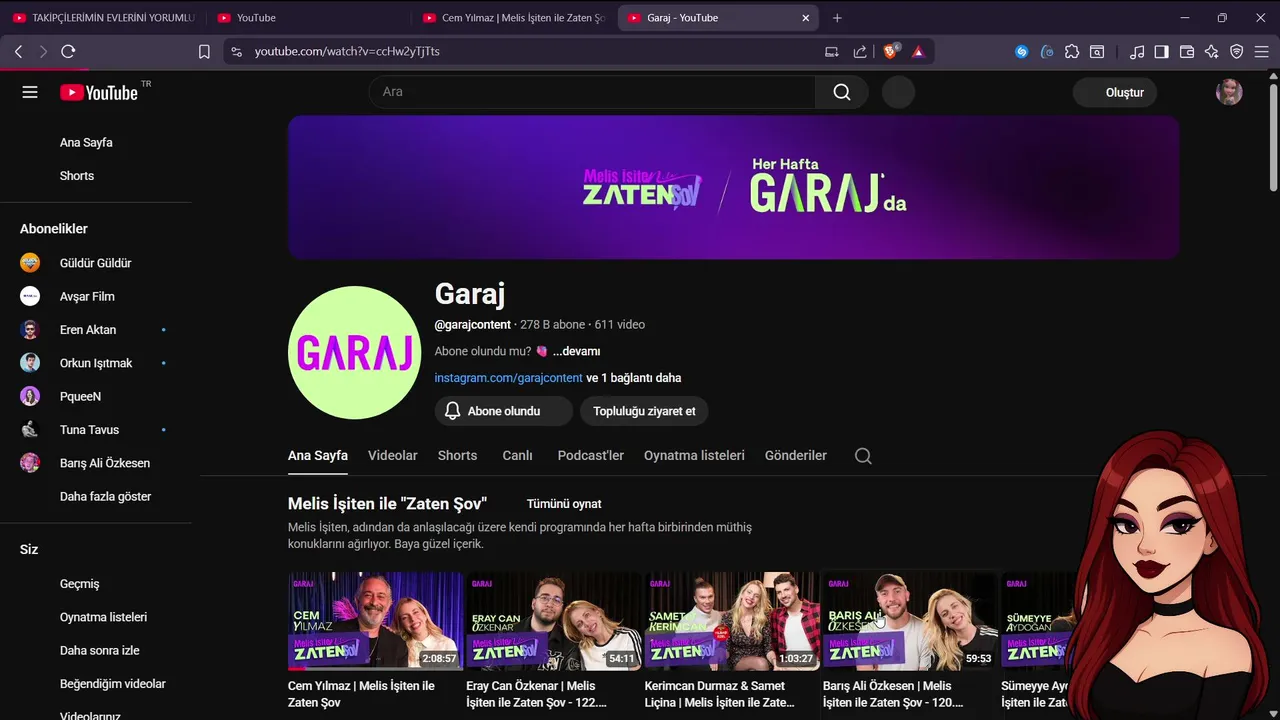Expand channel description with ...devamı

pos(576,351)
